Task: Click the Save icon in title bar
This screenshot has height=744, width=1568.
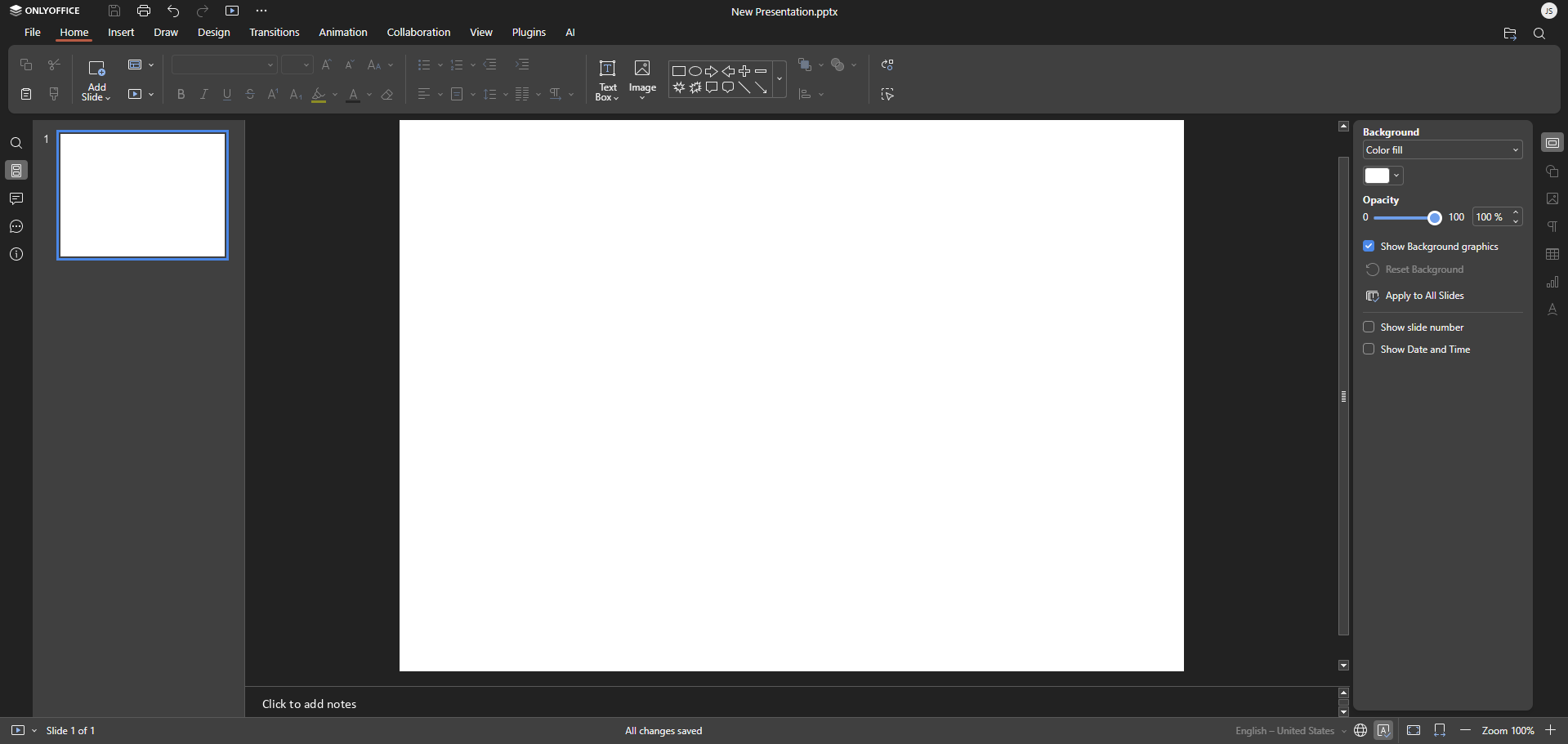Action: (114, 11)
